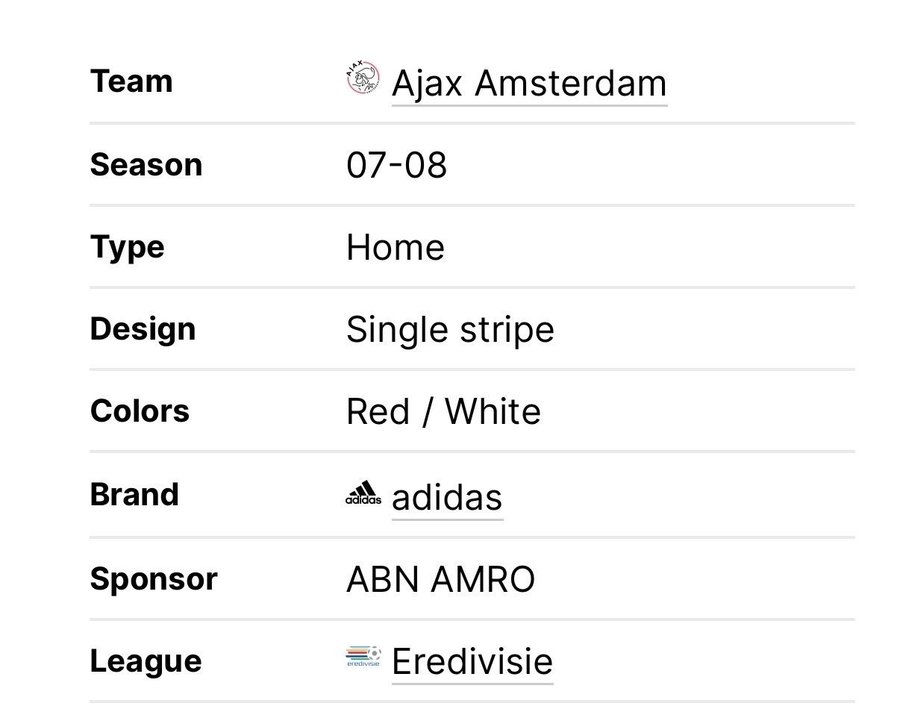900x724 pixels.
Task: Click the Home type value
Action: pyautogui.click(x=395, y=247)
